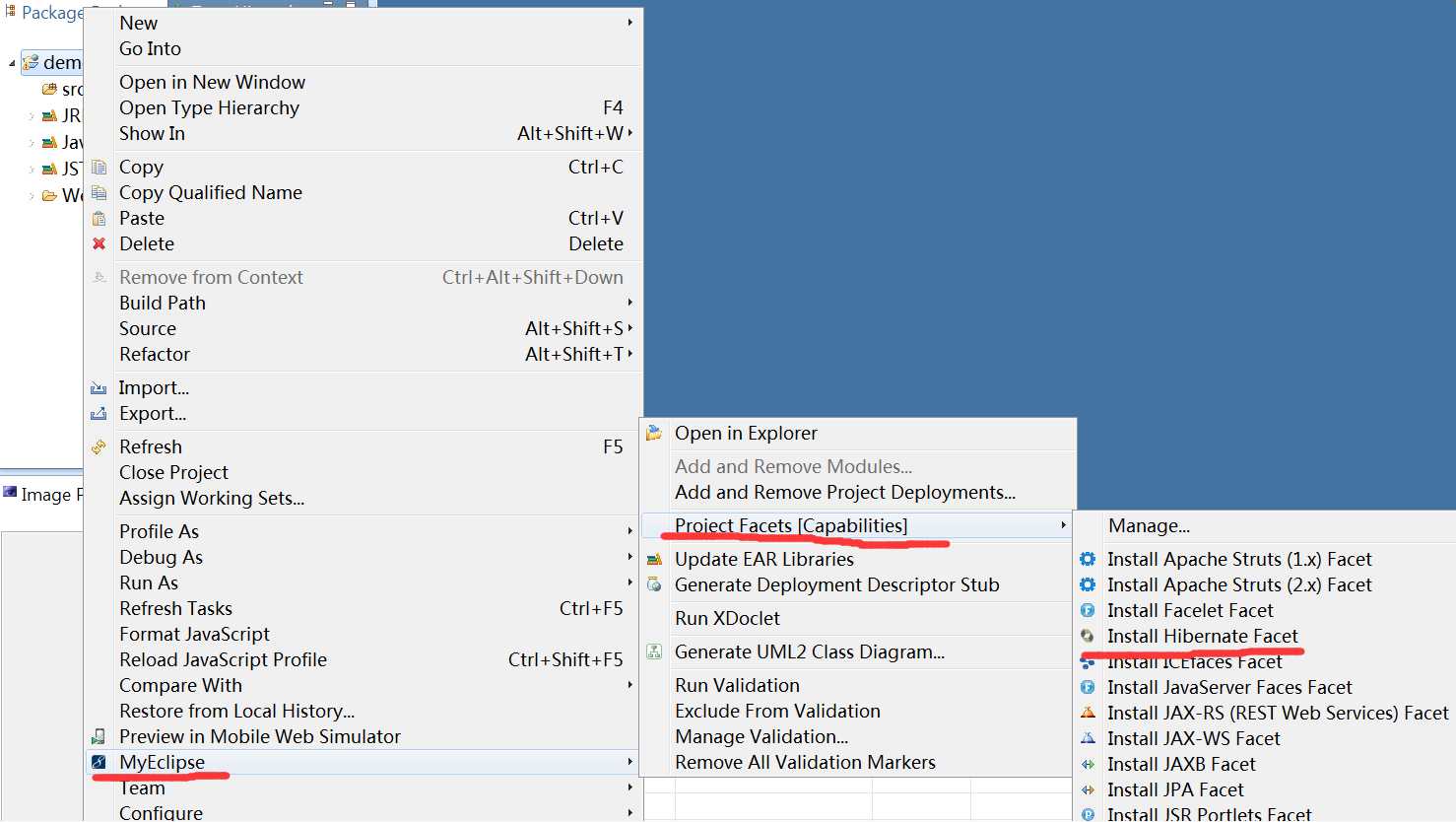Click the Refresh icon
The width and height of the screenshot is (1456, 822).
[99, 446]
